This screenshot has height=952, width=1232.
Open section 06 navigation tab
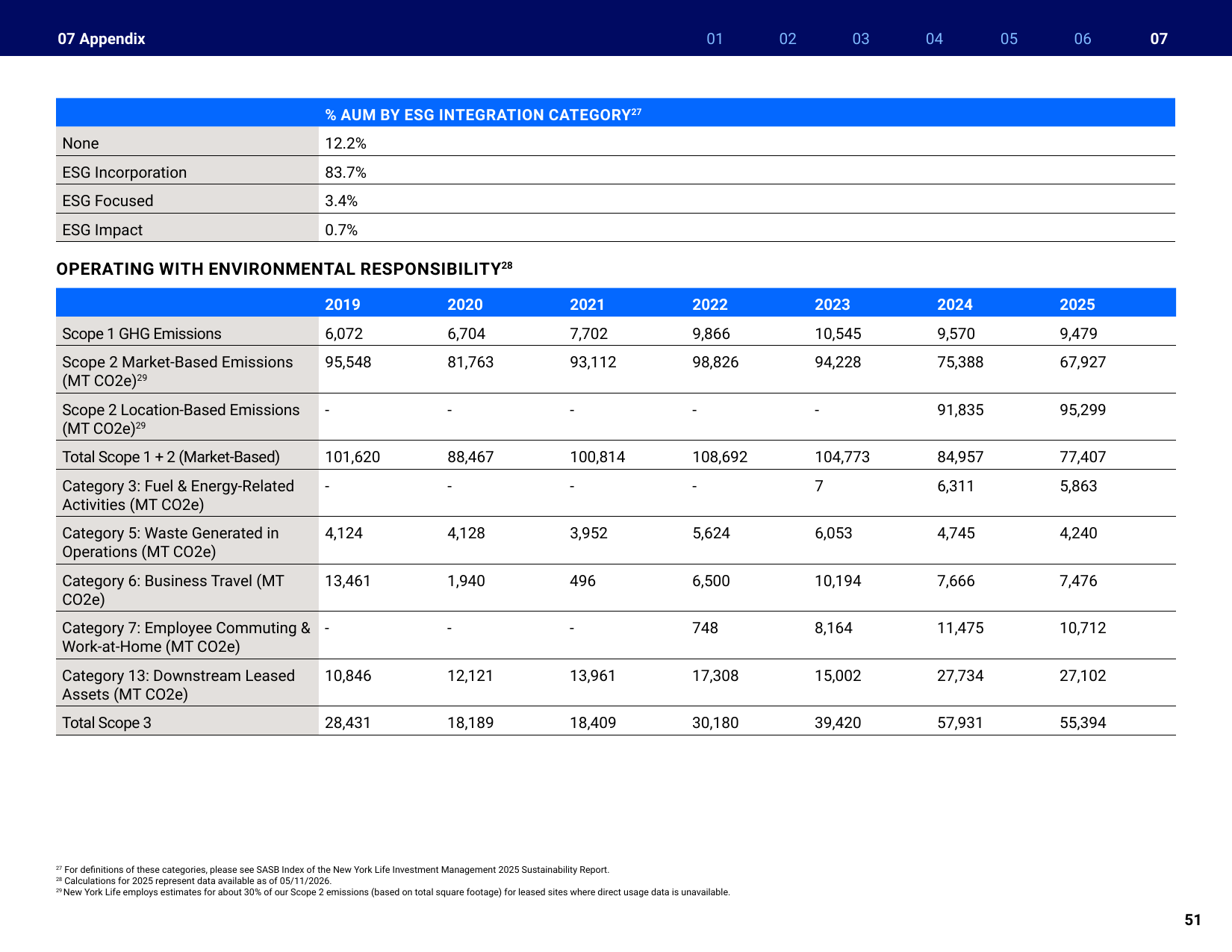tap(1083, 39)
